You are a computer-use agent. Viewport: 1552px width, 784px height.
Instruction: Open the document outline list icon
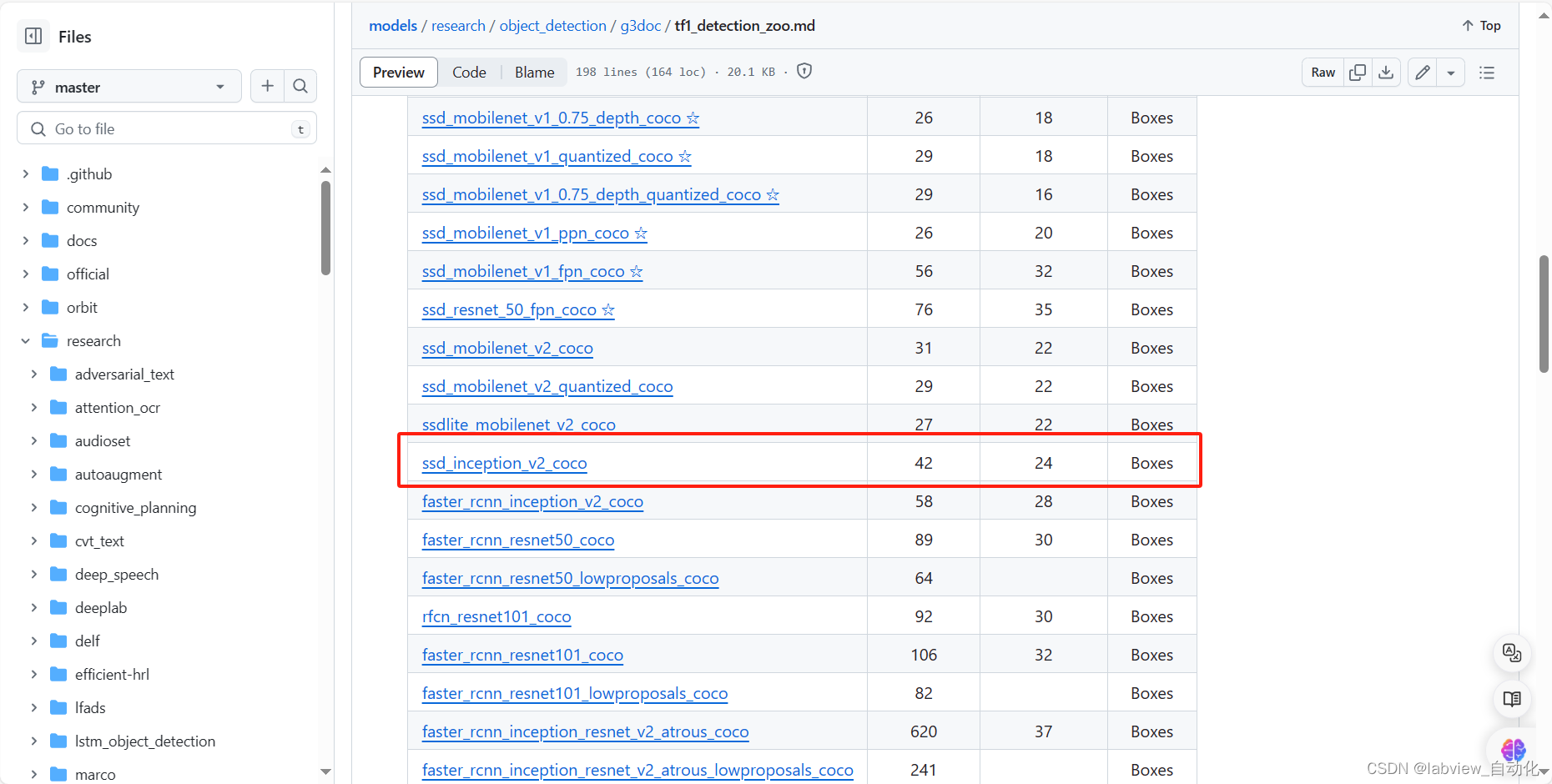[1487, 73]
